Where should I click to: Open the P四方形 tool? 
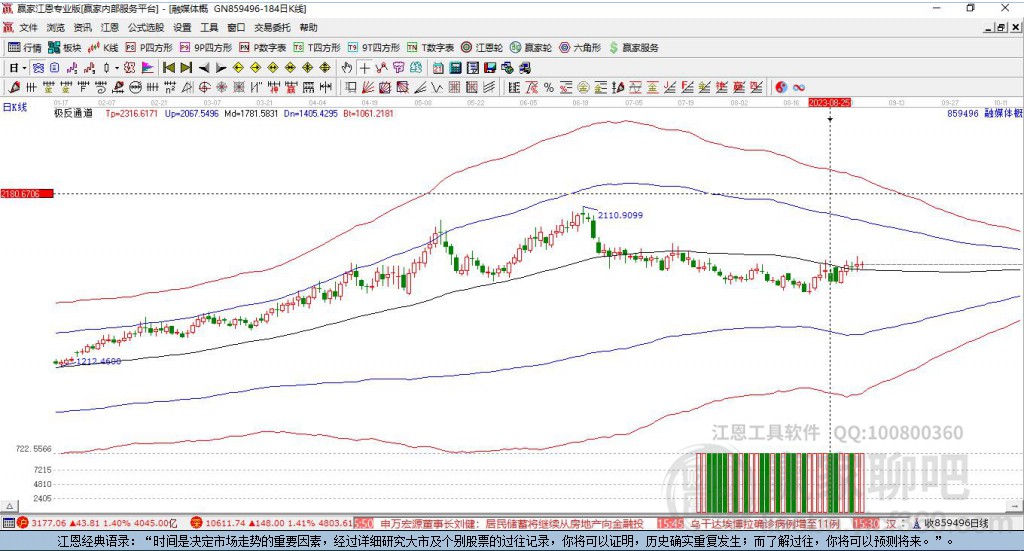149,48
